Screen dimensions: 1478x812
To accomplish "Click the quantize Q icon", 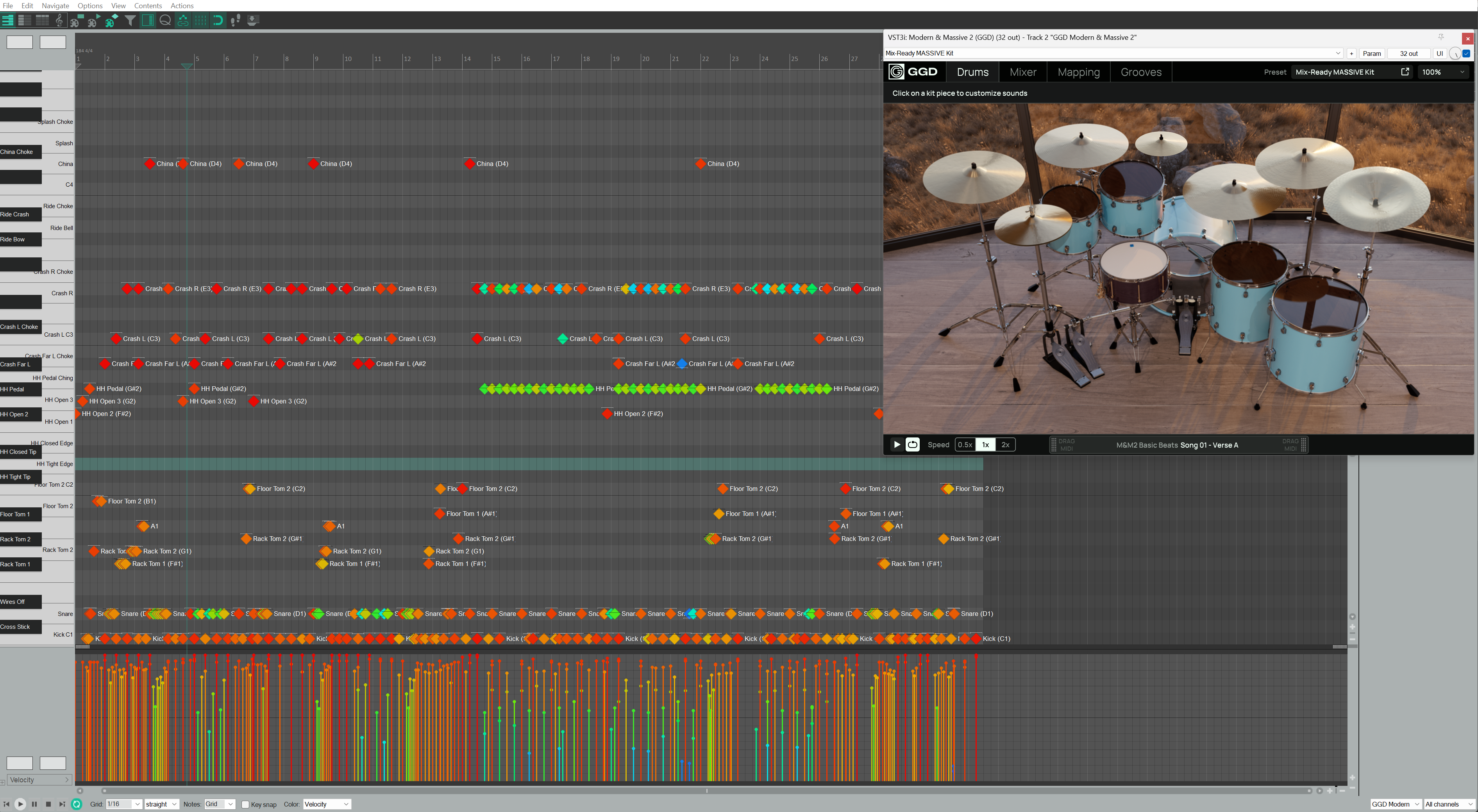I will click(x=165, y=21).
